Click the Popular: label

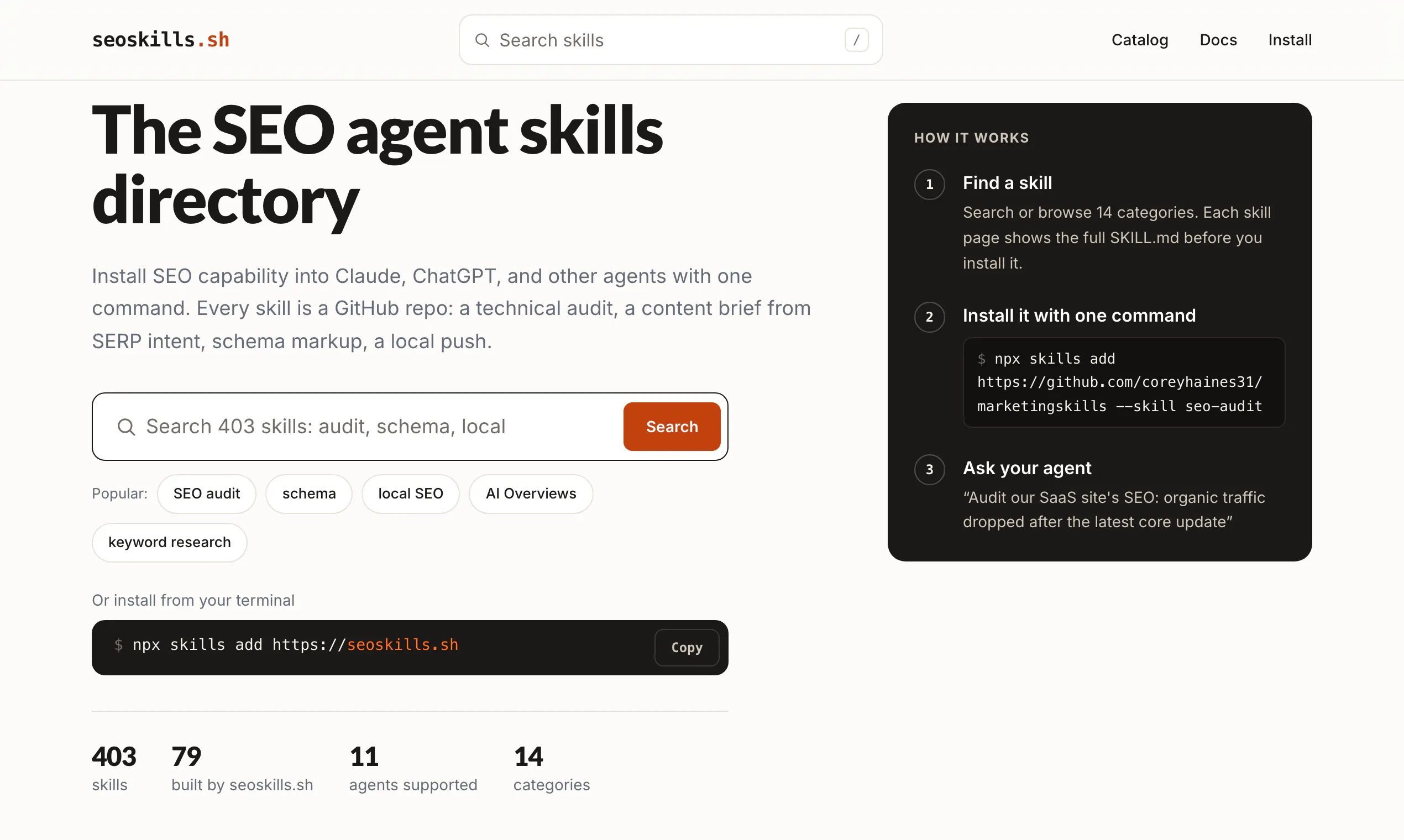pyautogui.click(x=119, y=494)
